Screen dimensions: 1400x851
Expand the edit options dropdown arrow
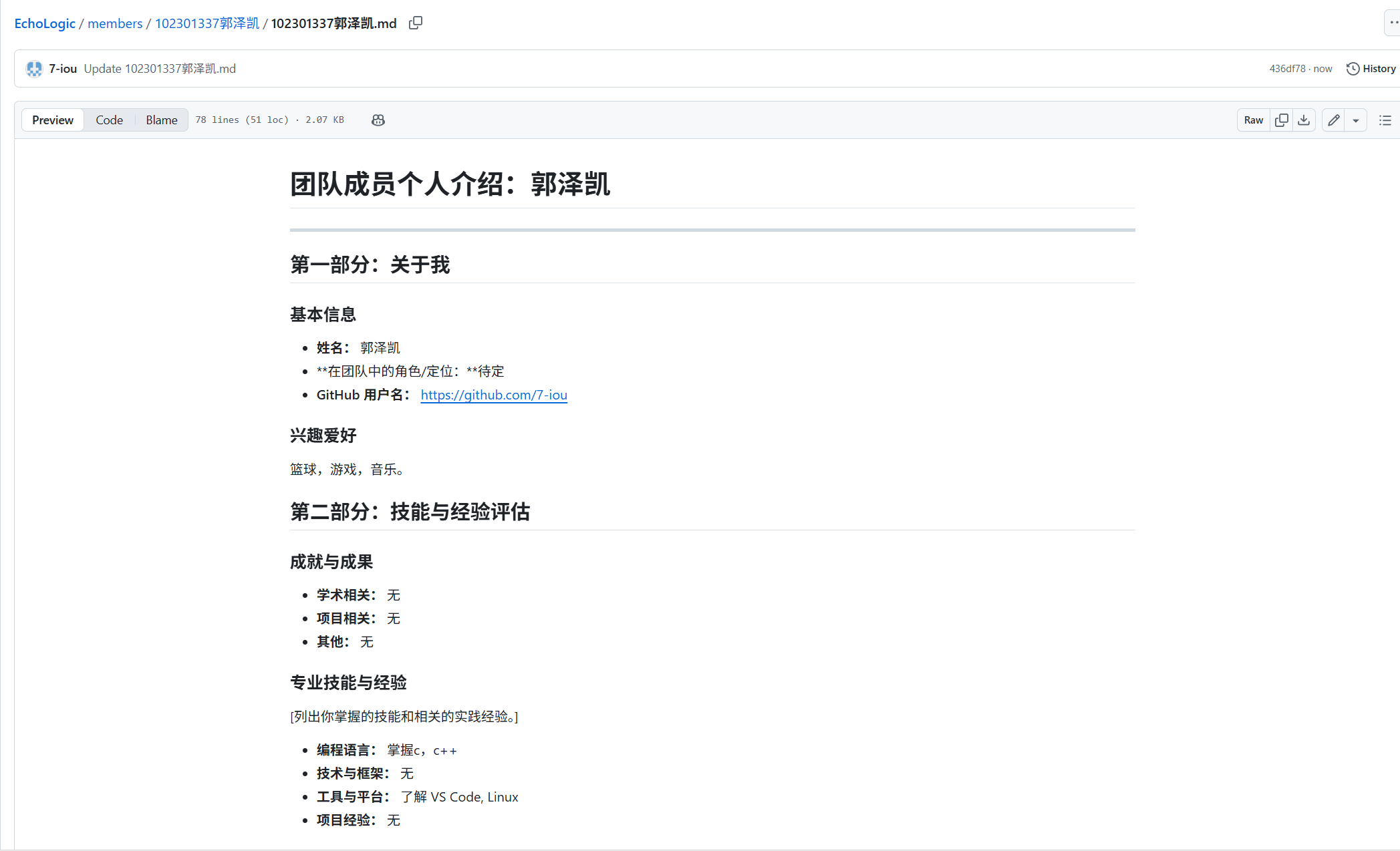[x=1355, y=120]
